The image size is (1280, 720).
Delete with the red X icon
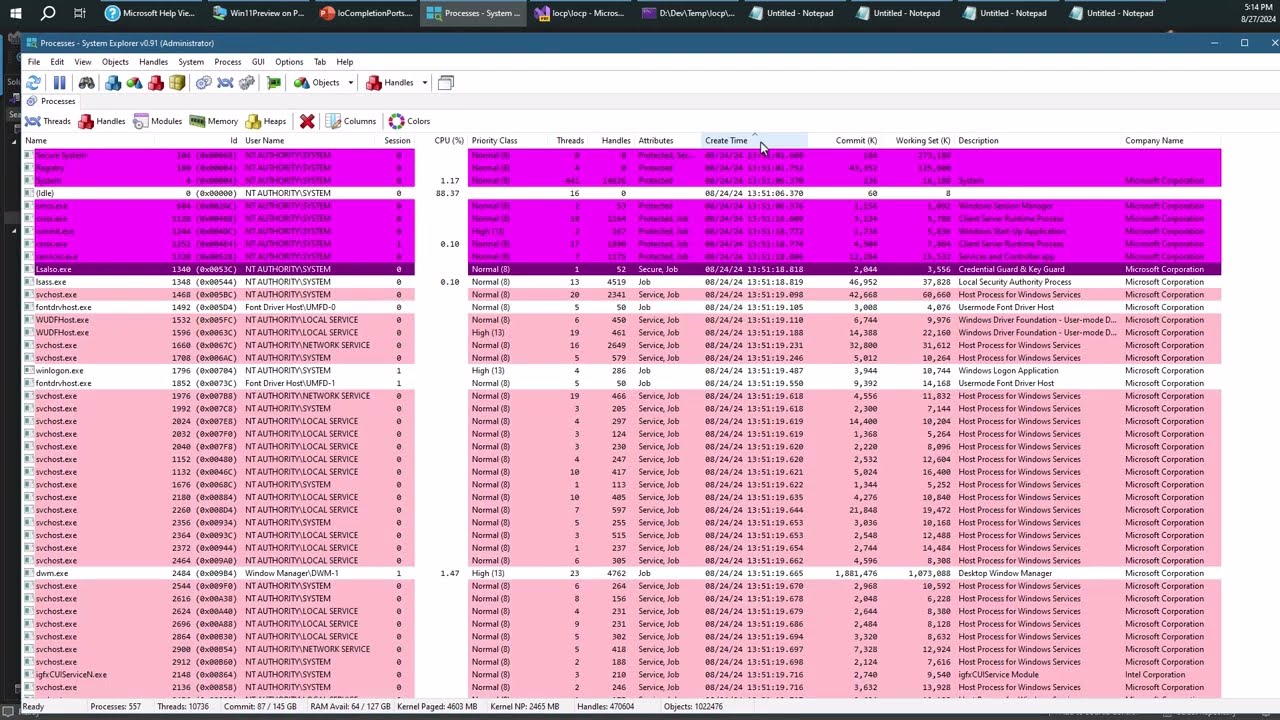307,121
